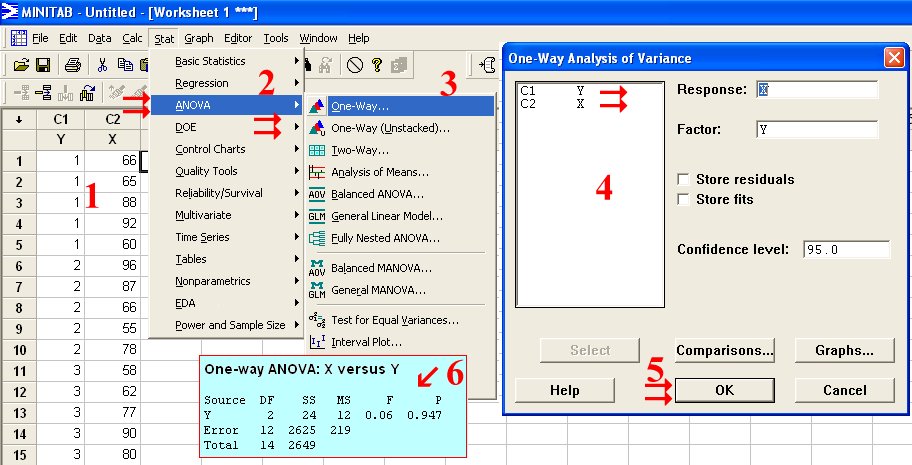Expand Quality Tools submenu
The width and height of the screenshot is (912, 465).
pos(227,171)
